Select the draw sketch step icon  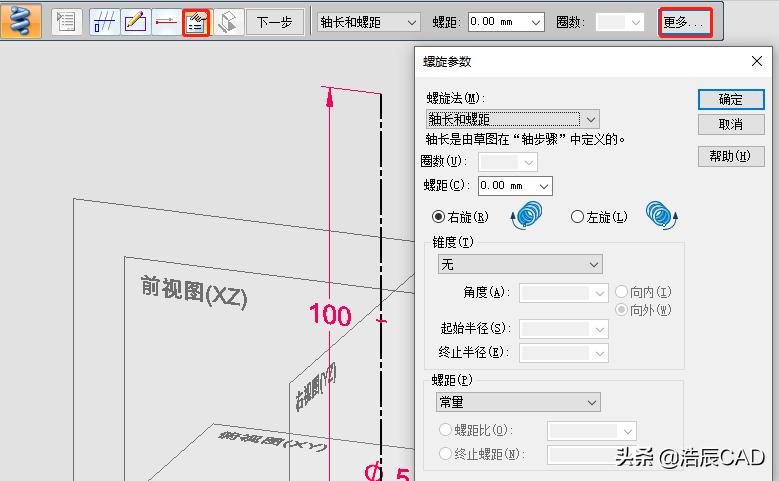(135, 22)
